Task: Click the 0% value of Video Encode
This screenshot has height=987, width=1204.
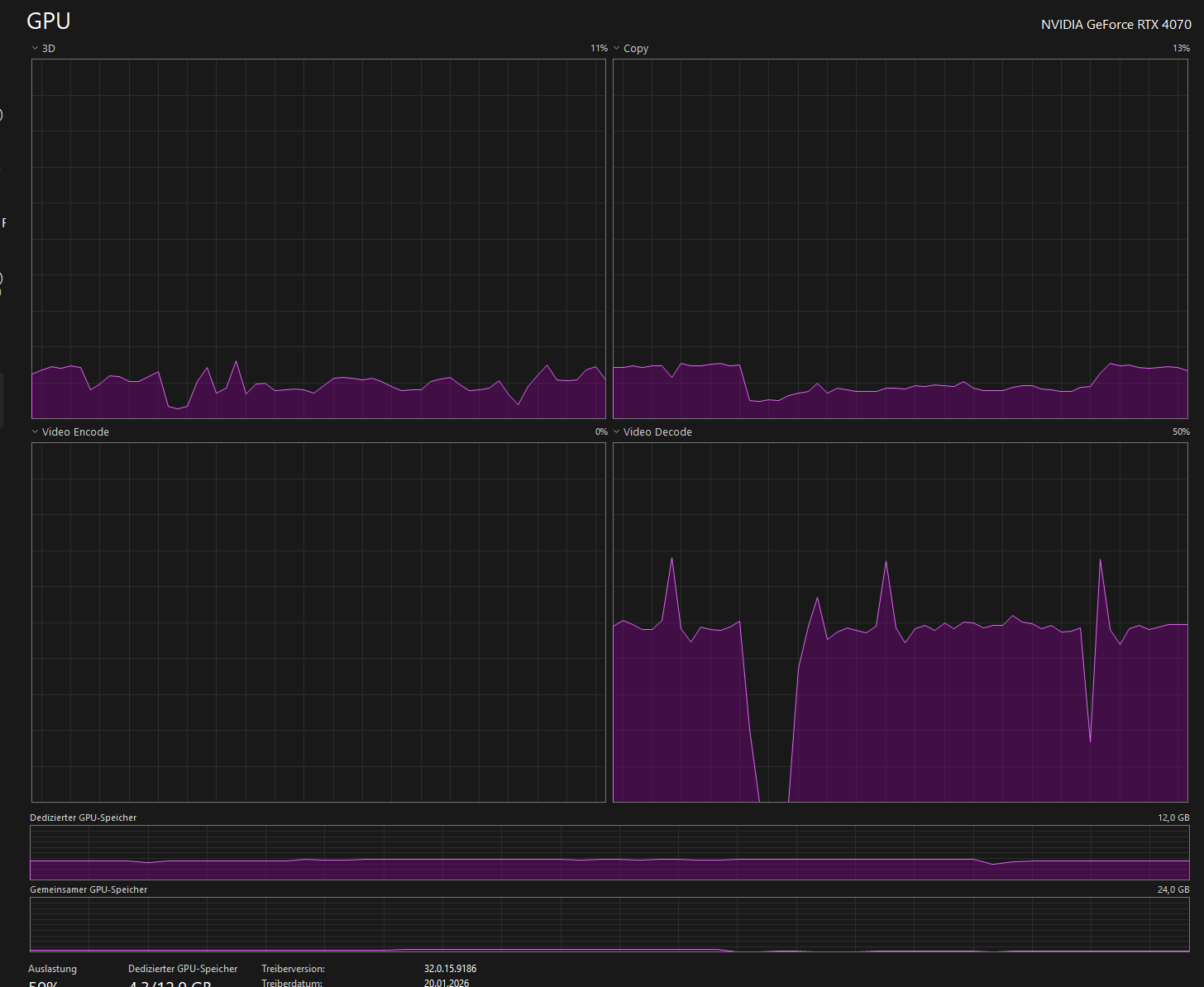Action: [x=601, y=432]
